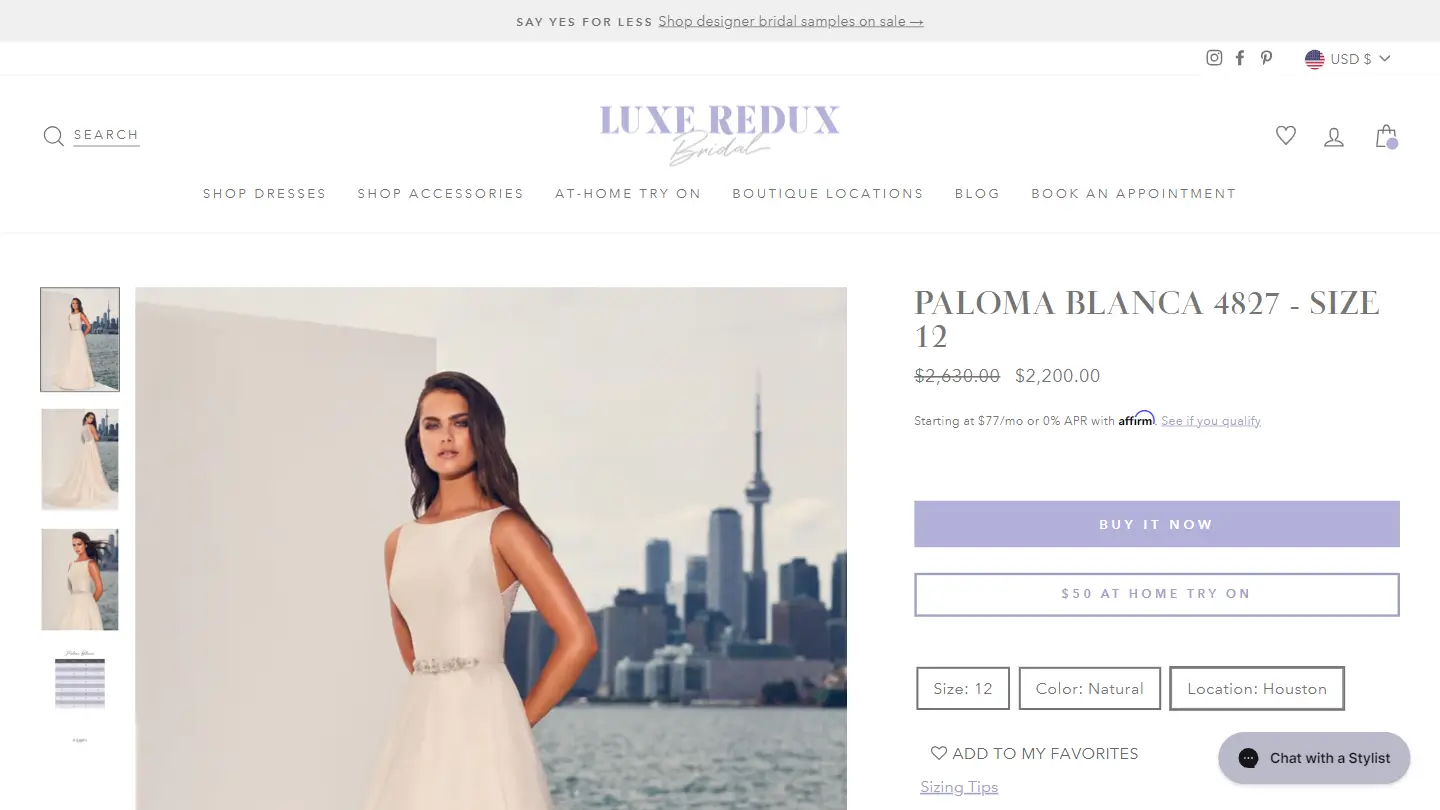This screenshot has height=810, width=1440.
Task: Open the account profile icon
Action: tap(1334, 136)
